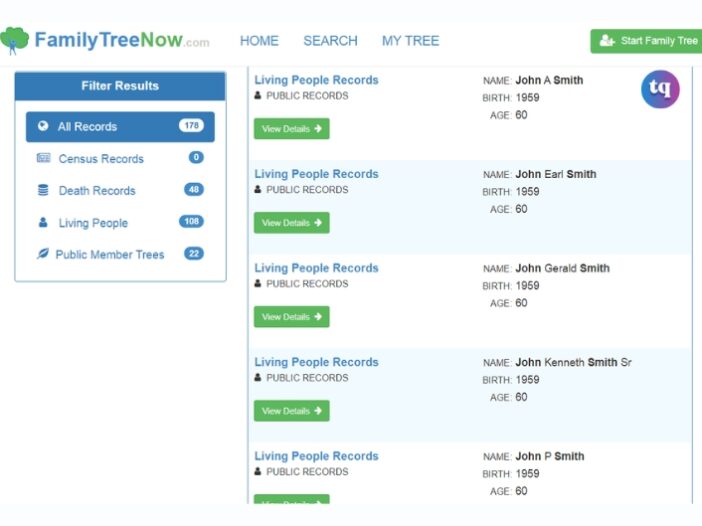Click person icon in John P Smith's PUBLIC RECORDS
This screenshot has width=702, height=526.
click(258, 471)
